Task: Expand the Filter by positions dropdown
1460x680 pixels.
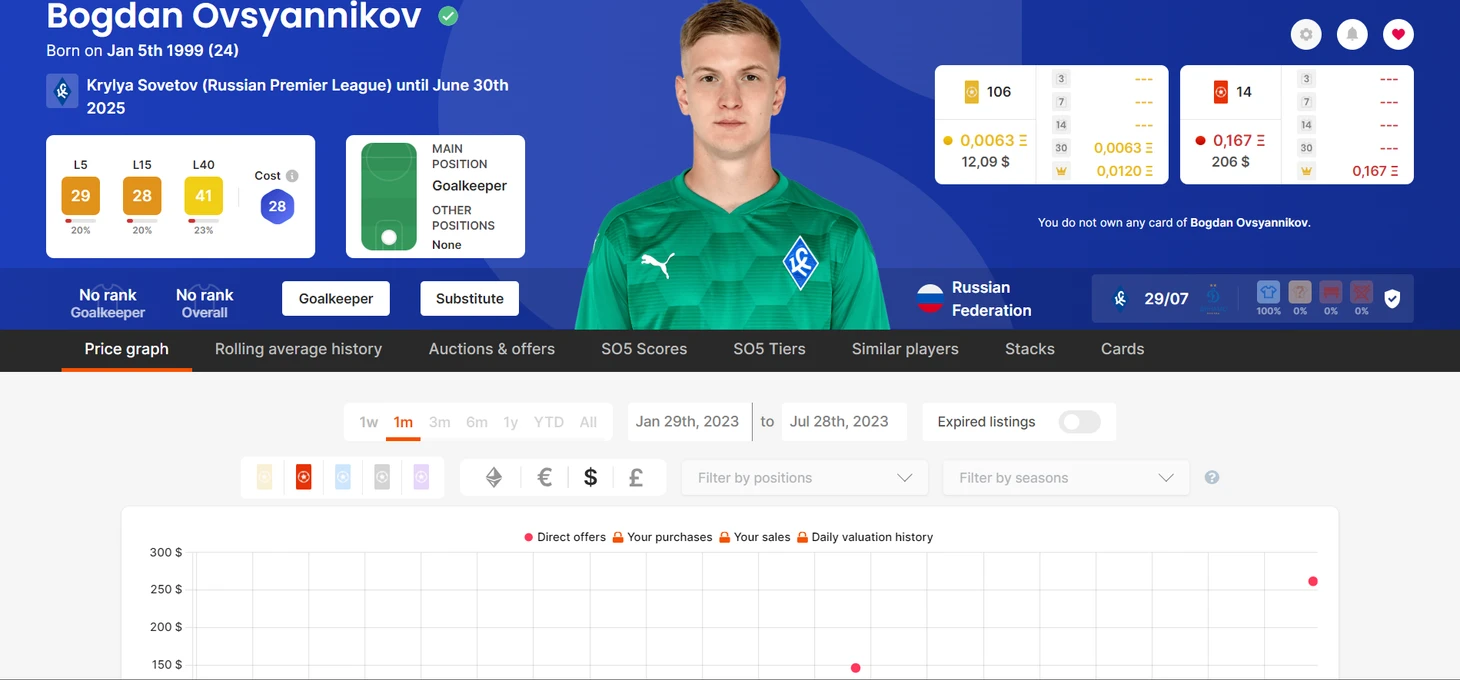Action: (805, 478)
